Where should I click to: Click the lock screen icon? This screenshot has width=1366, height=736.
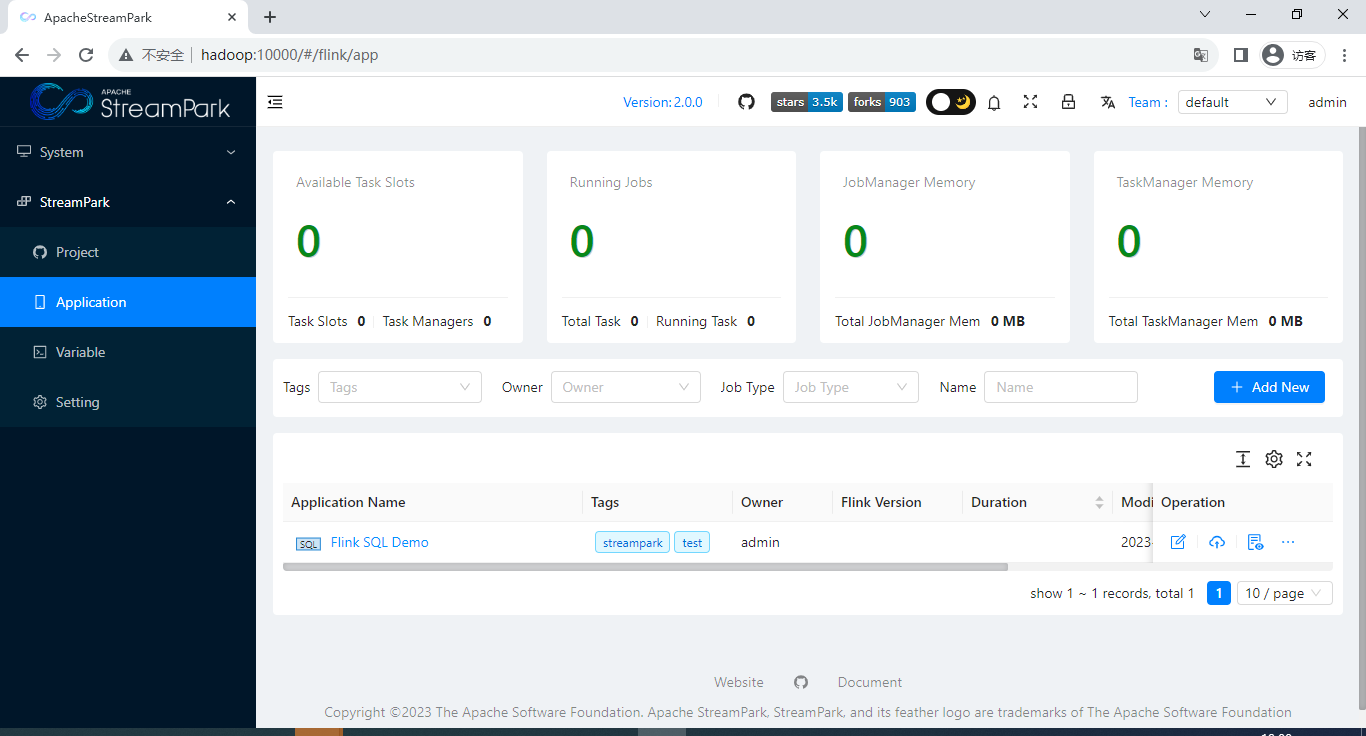coord(1068,102)
